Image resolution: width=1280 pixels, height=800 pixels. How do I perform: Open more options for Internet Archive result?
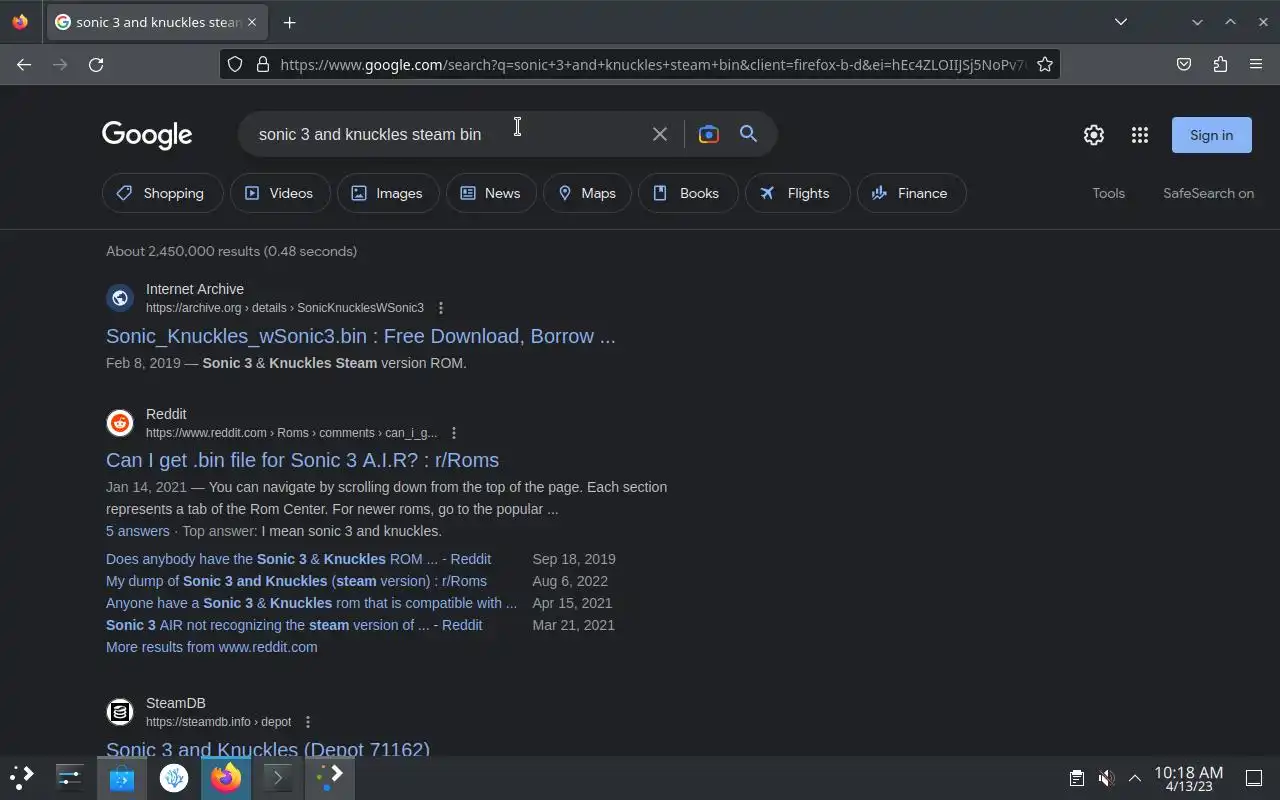coord(441,308)
